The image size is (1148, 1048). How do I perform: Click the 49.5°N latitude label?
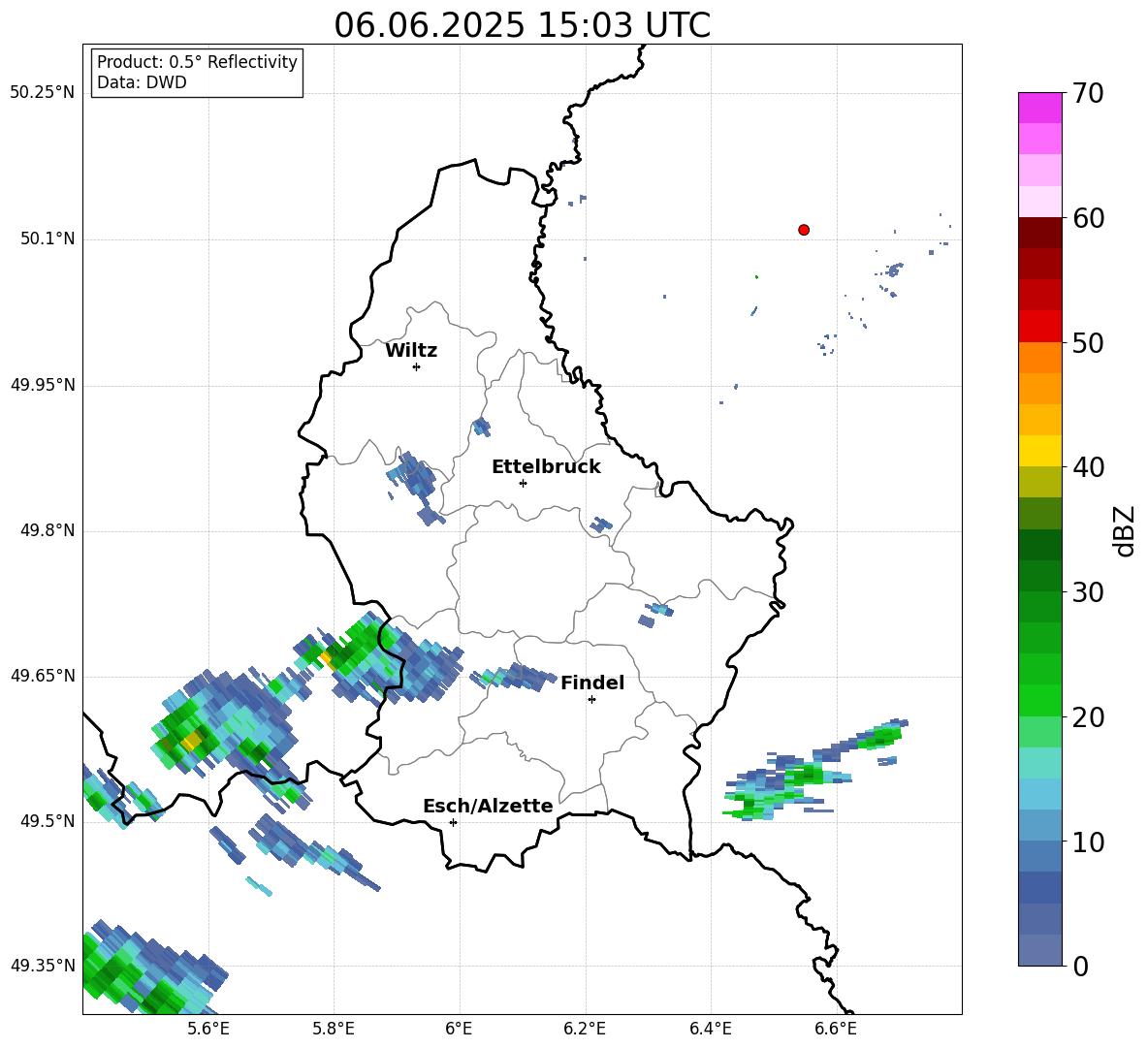click(48, 821)
